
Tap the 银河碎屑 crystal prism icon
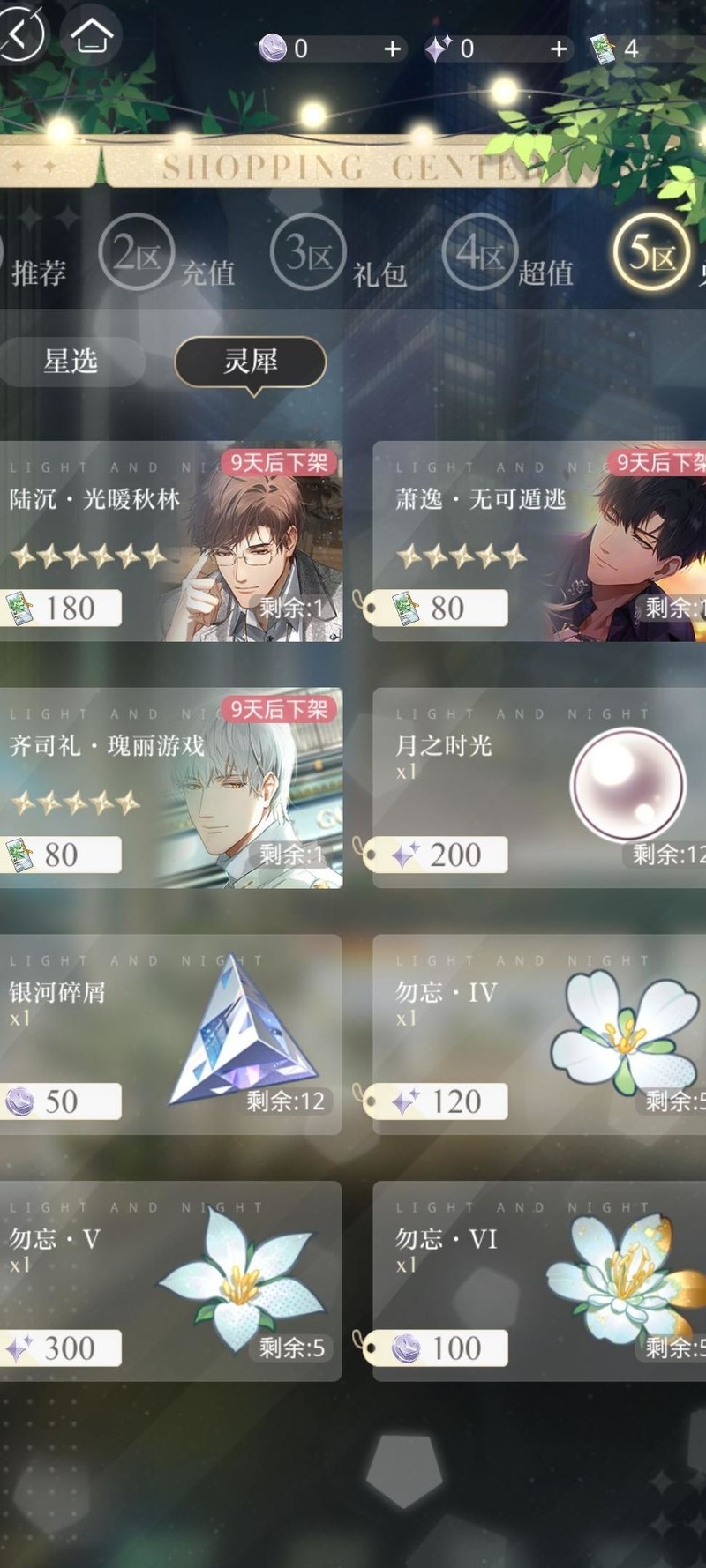(243, 1030)
